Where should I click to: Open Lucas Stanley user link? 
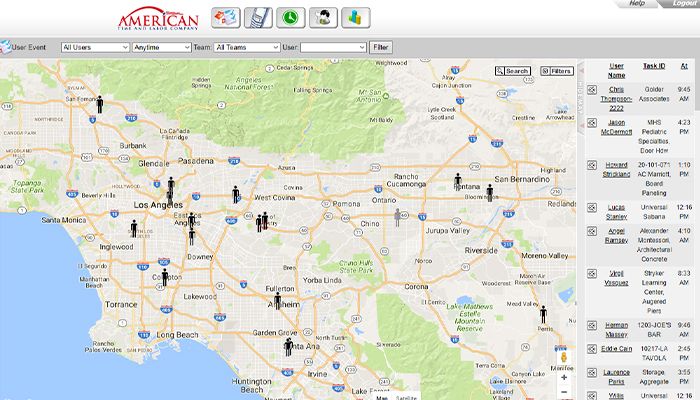(x=616, y=212)
